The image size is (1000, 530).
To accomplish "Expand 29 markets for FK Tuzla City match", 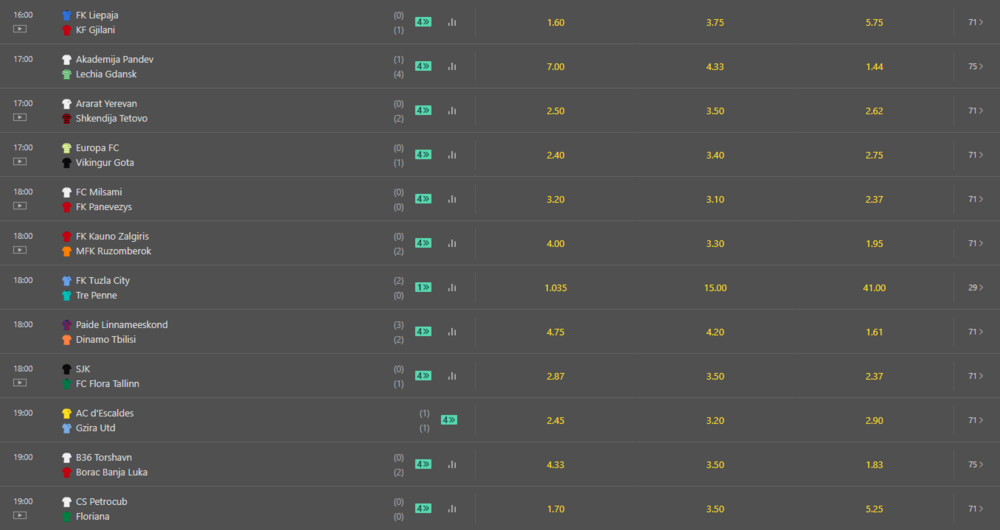I will pyautogui.click(x=976, y=288).
